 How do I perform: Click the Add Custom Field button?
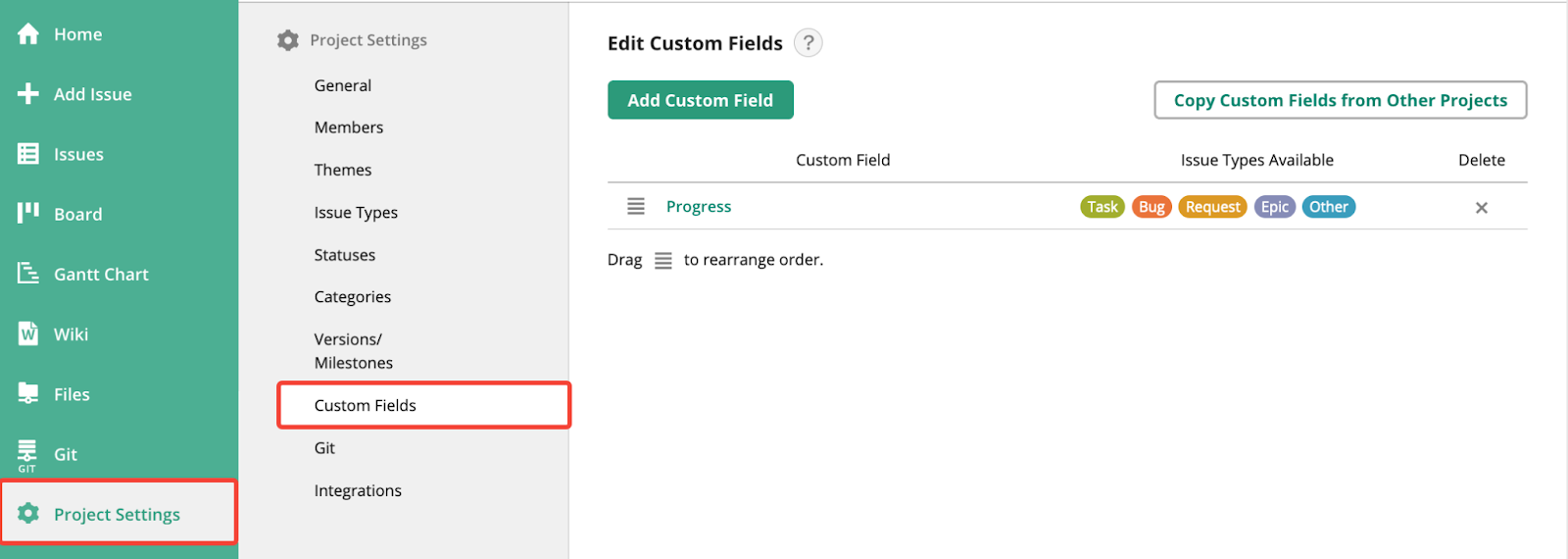point(700,100)
